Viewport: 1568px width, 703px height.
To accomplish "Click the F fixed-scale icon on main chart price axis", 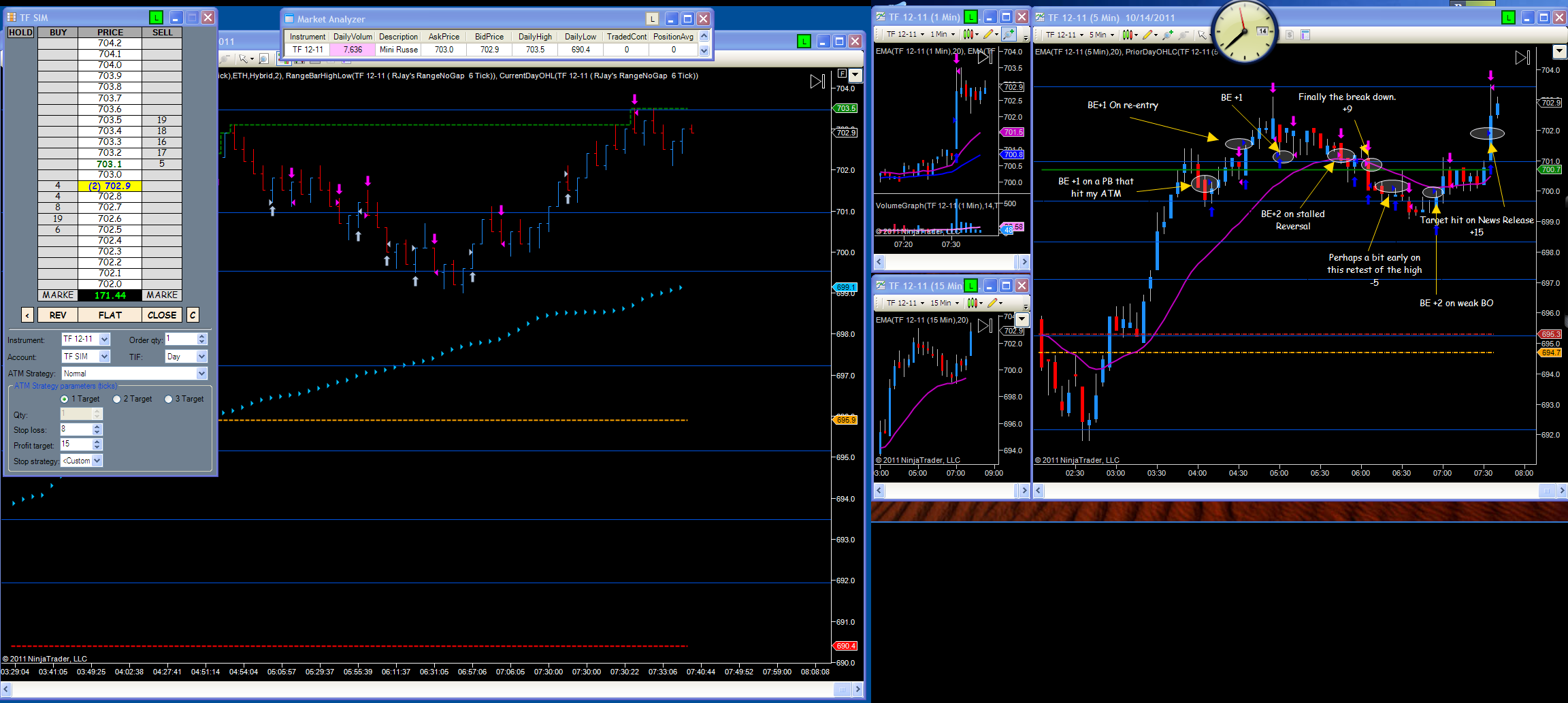I will coord(842,73).
